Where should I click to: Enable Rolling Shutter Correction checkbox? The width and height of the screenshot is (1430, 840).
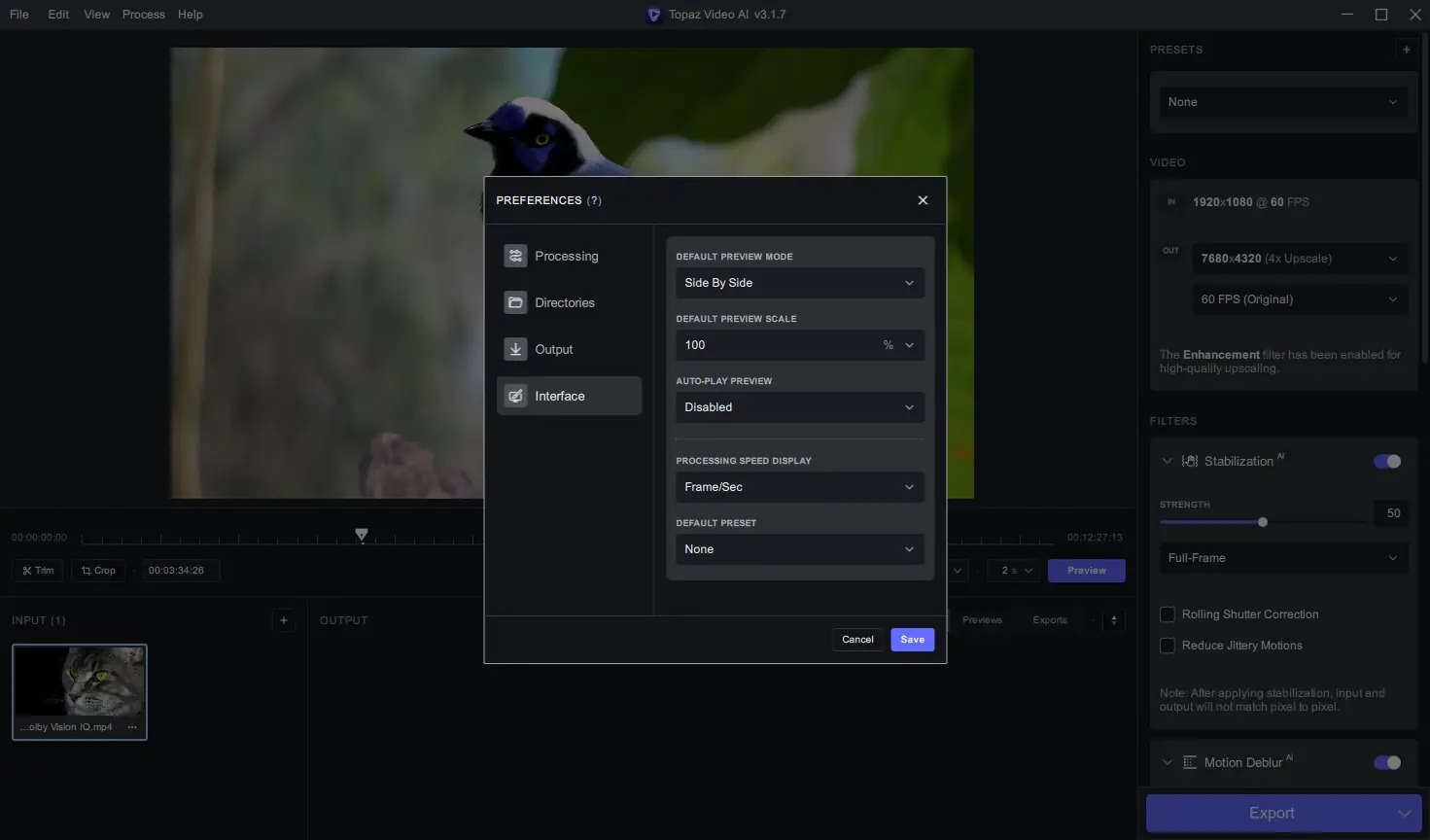(x=1168, y=614)
